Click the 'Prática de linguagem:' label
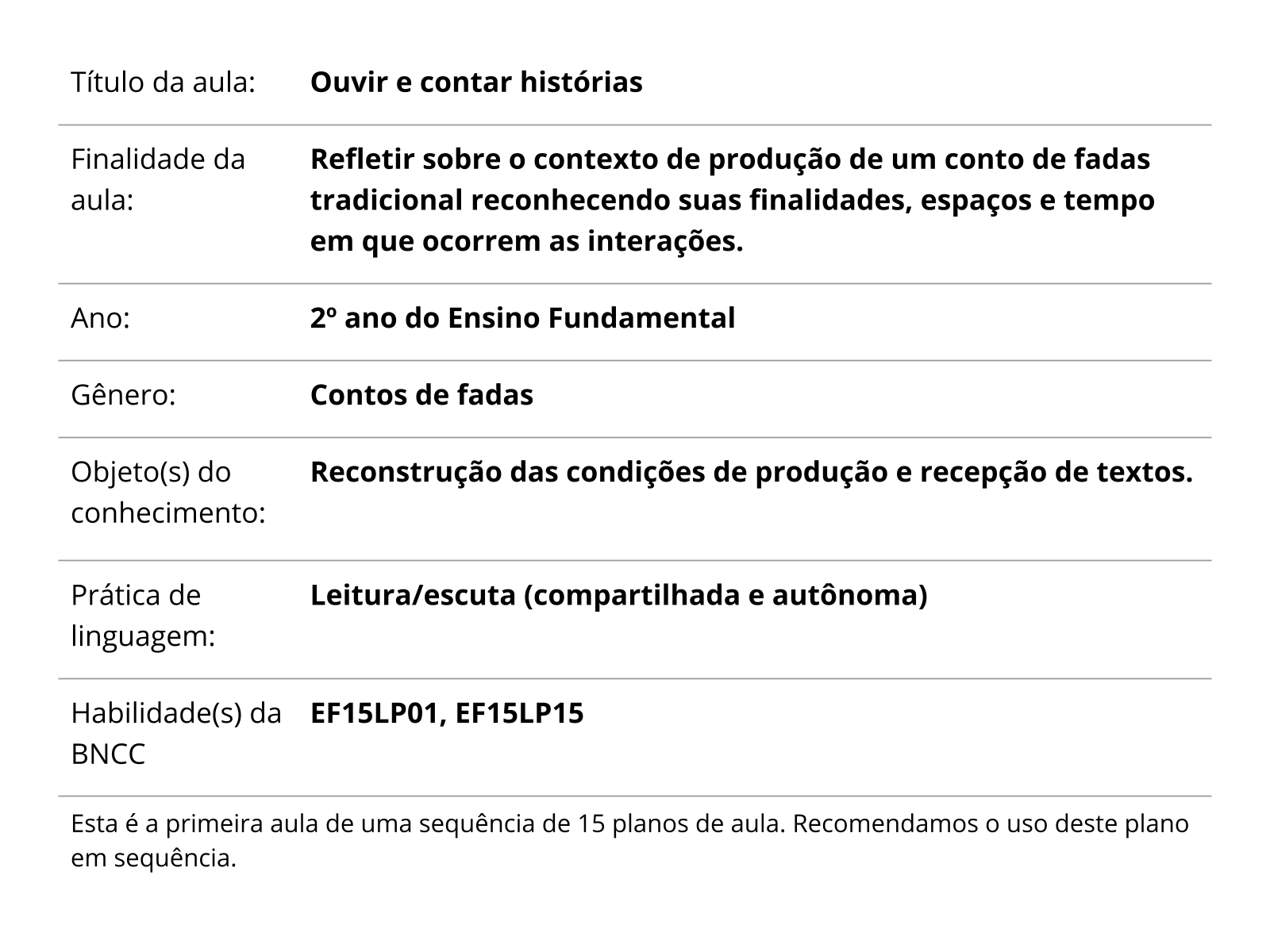1270x952 pixels. (x=143, y=616)
